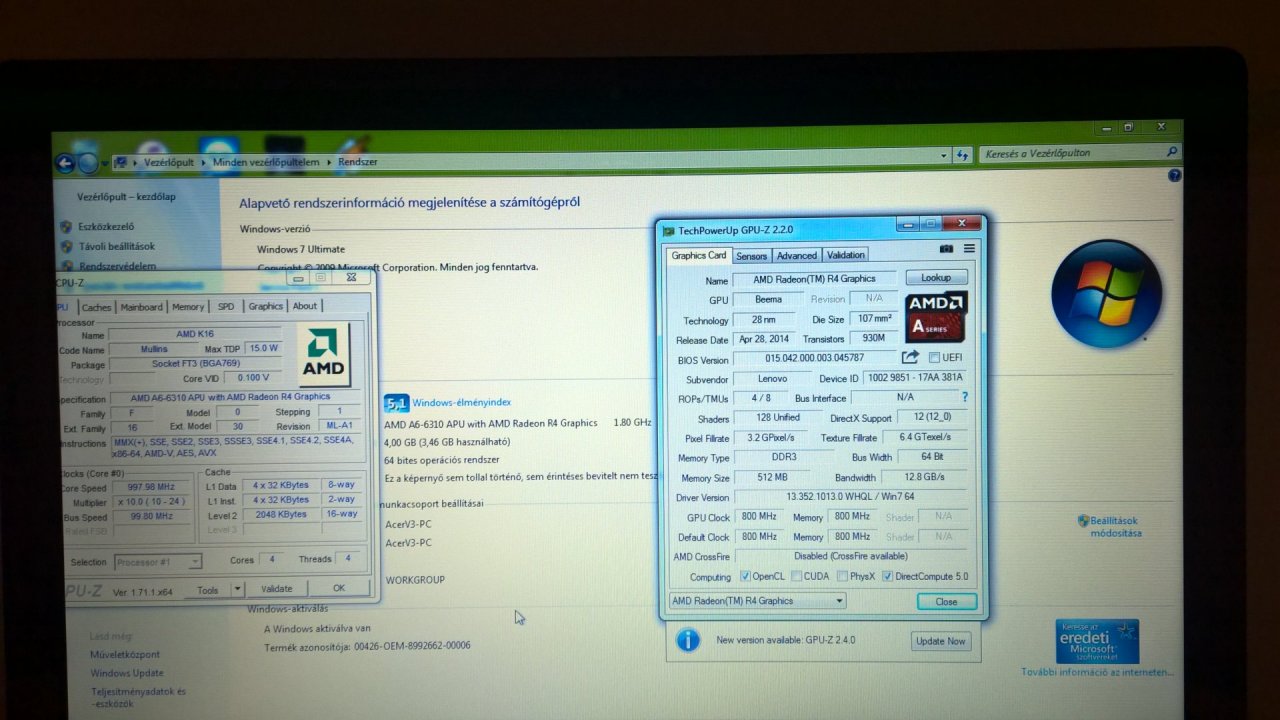Click the OK button in CPU-Z
Image resolution: width=1280 pixels, height=720 pixels.
(339, 589)
